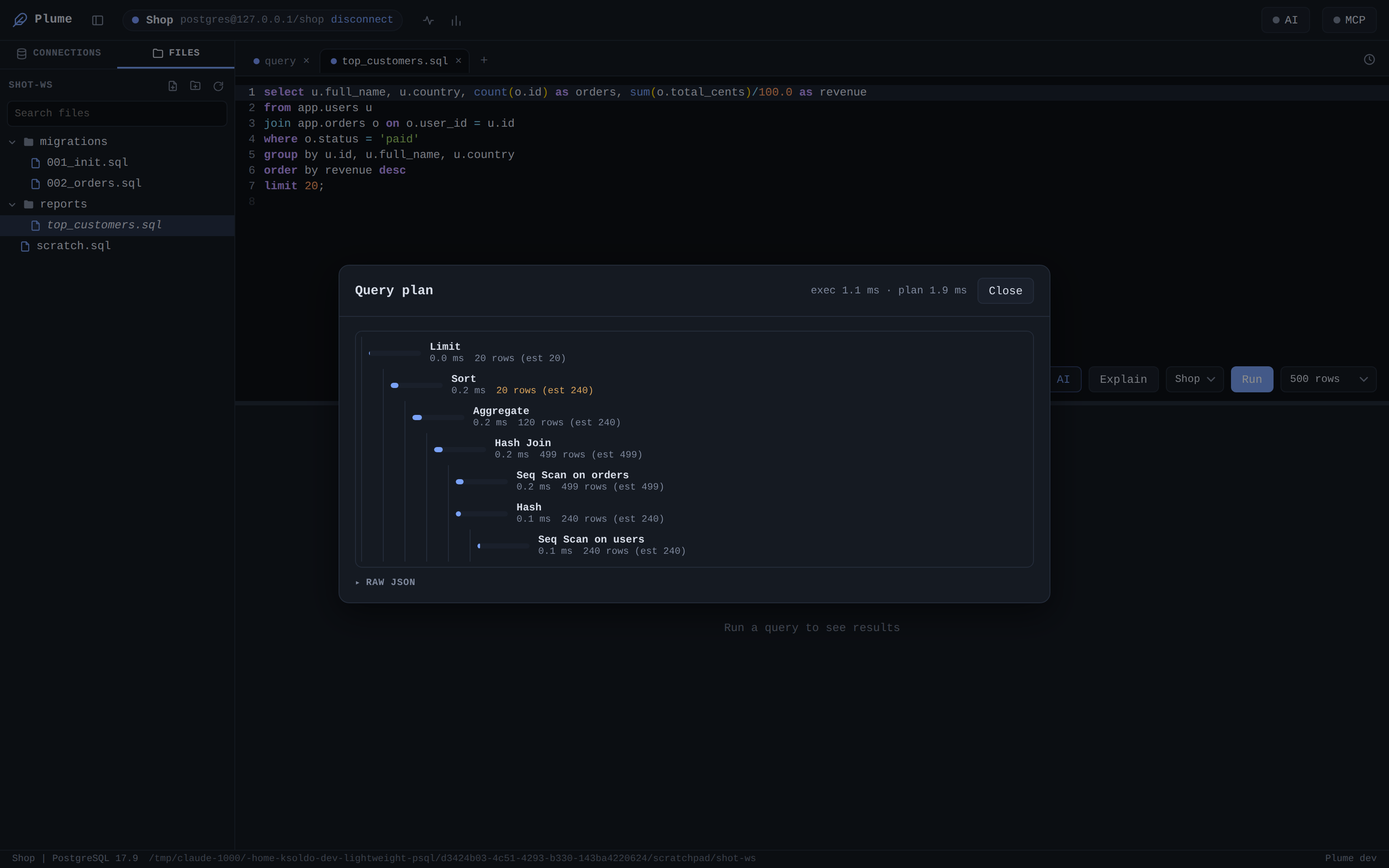Click the 'PostgreSQL 17.9' status bar text
This screenshot has width=1389, height=868.
[95, 858]
